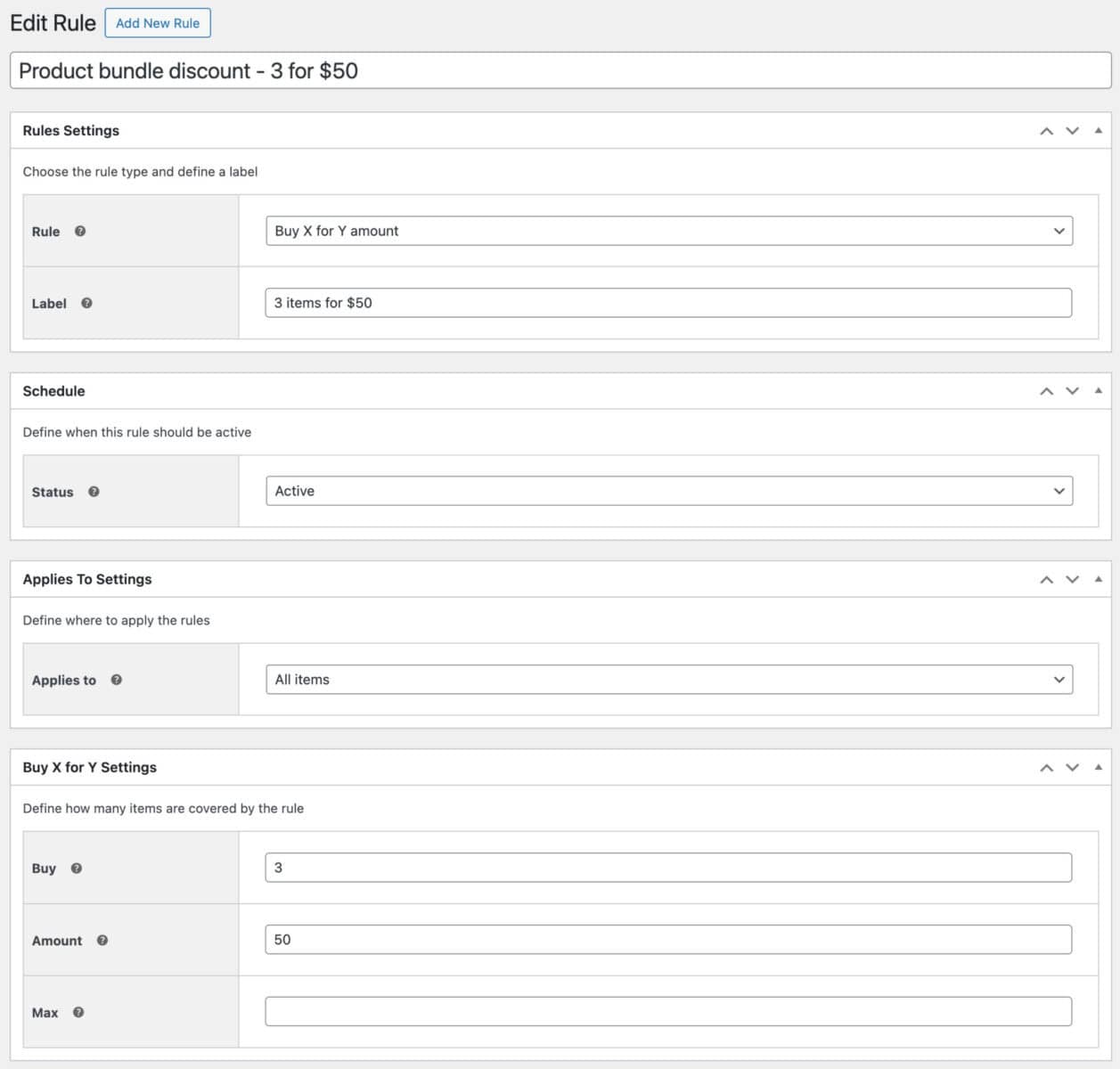Viewport: 1120px width, 1069px height.
Task: Click 'Define how many items are covered' text
Action: pos(163,809)
